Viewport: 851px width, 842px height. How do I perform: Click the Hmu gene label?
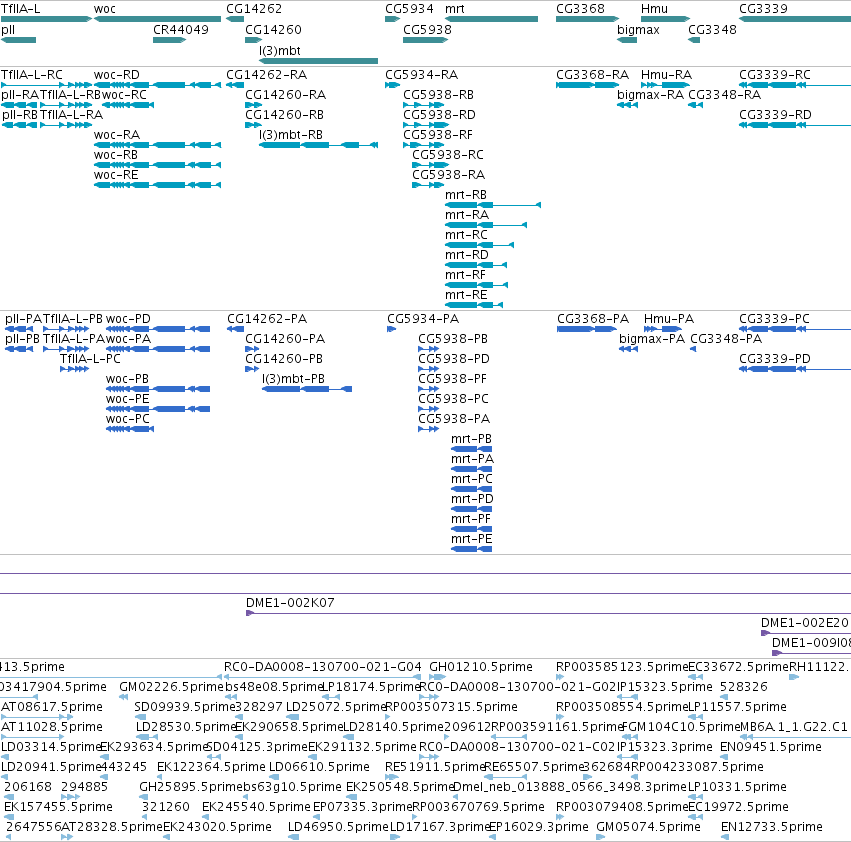654,9
